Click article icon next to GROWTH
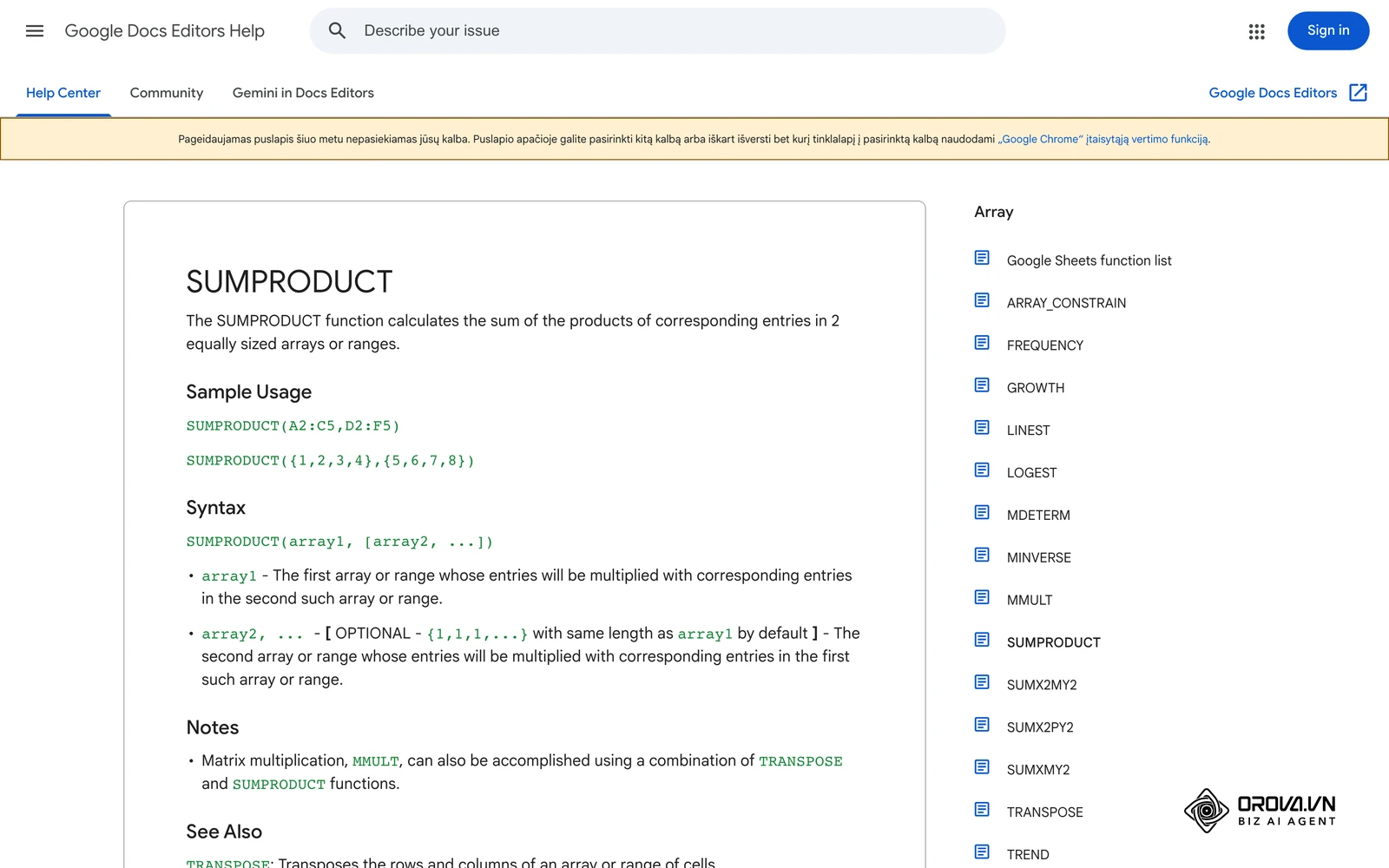This screenshot has width=1389, height=868. click(x=982, y=386)
